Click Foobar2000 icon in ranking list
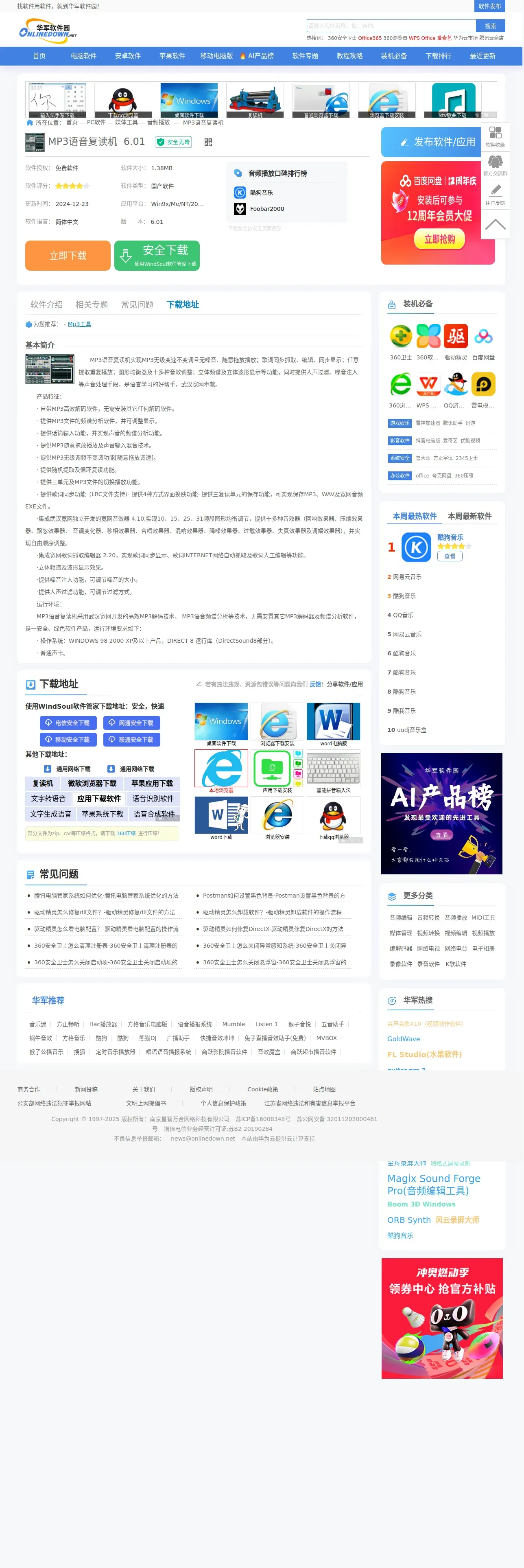524x1568 pixels. (240, 209)
